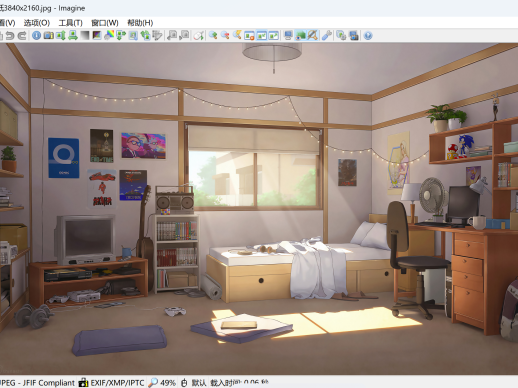The width and height of the screenshot is (518, 388).
Task: Open the 工具(T) menu
Action: coord(71,23)
